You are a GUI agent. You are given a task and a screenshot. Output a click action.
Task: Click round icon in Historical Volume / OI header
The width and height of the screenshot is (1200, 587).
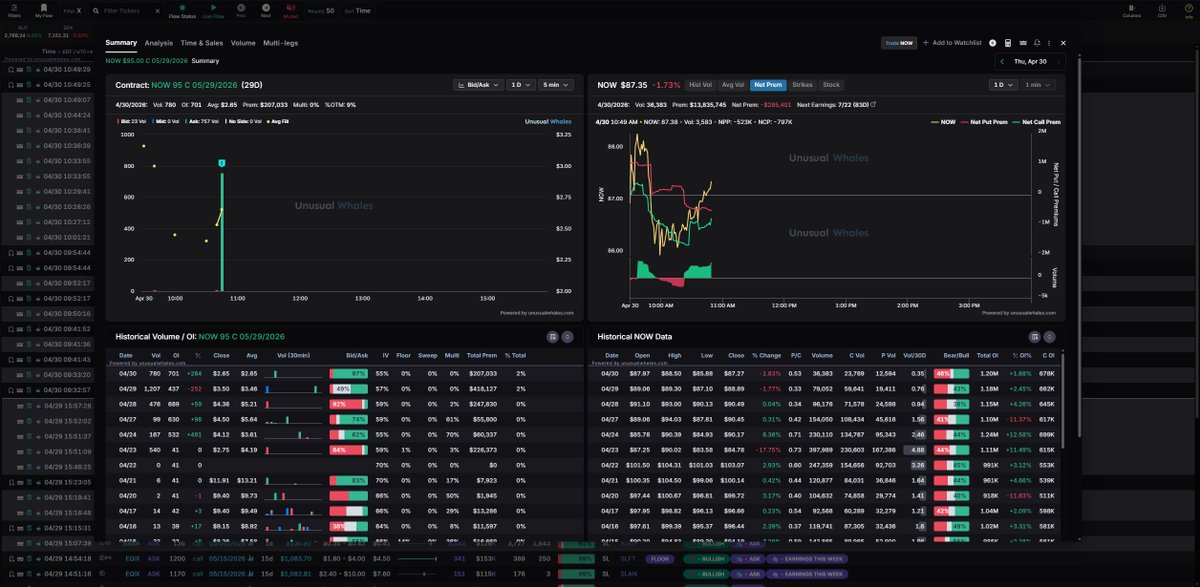pyautogui.click(x=567, y=337)
